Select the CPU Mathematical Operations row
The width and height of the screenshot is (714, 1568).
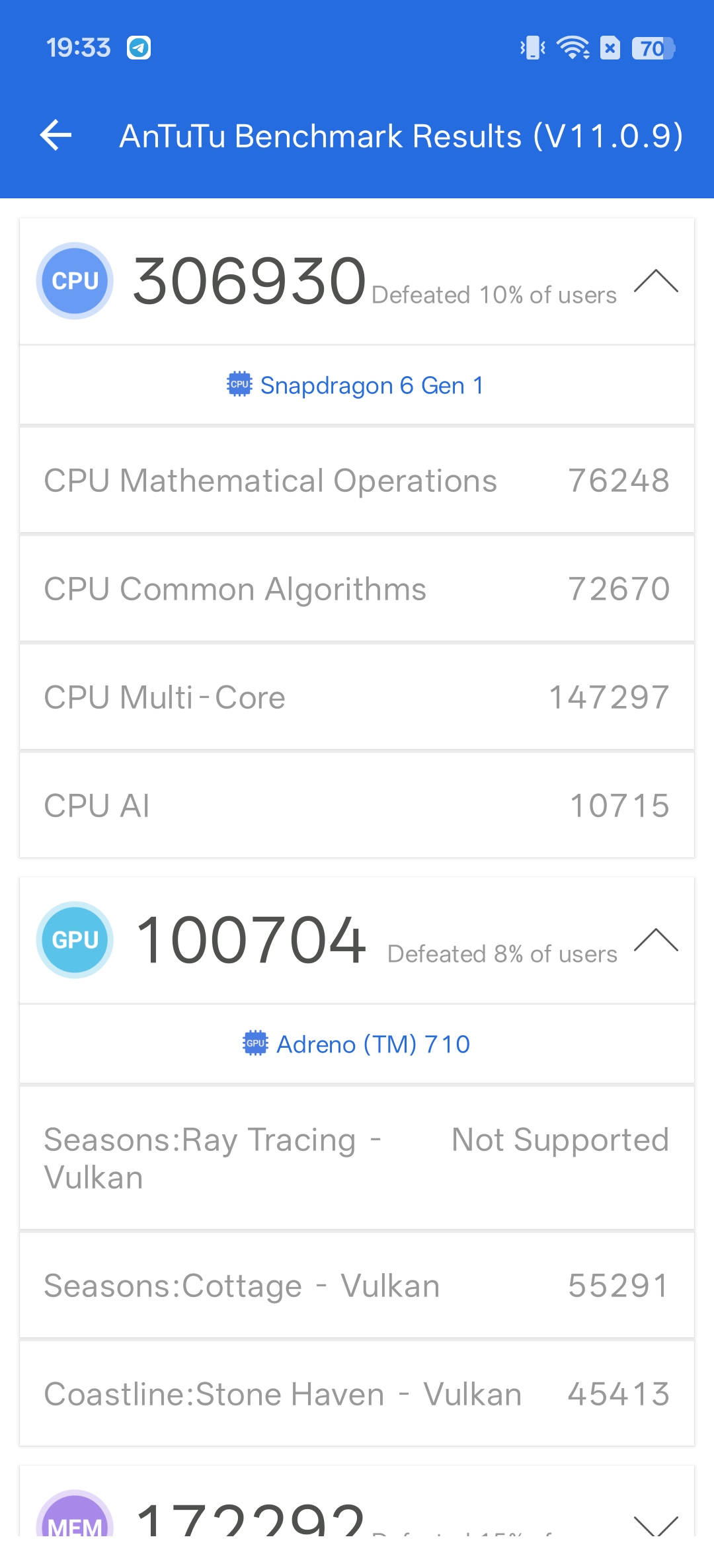click(x=357, y=481)
